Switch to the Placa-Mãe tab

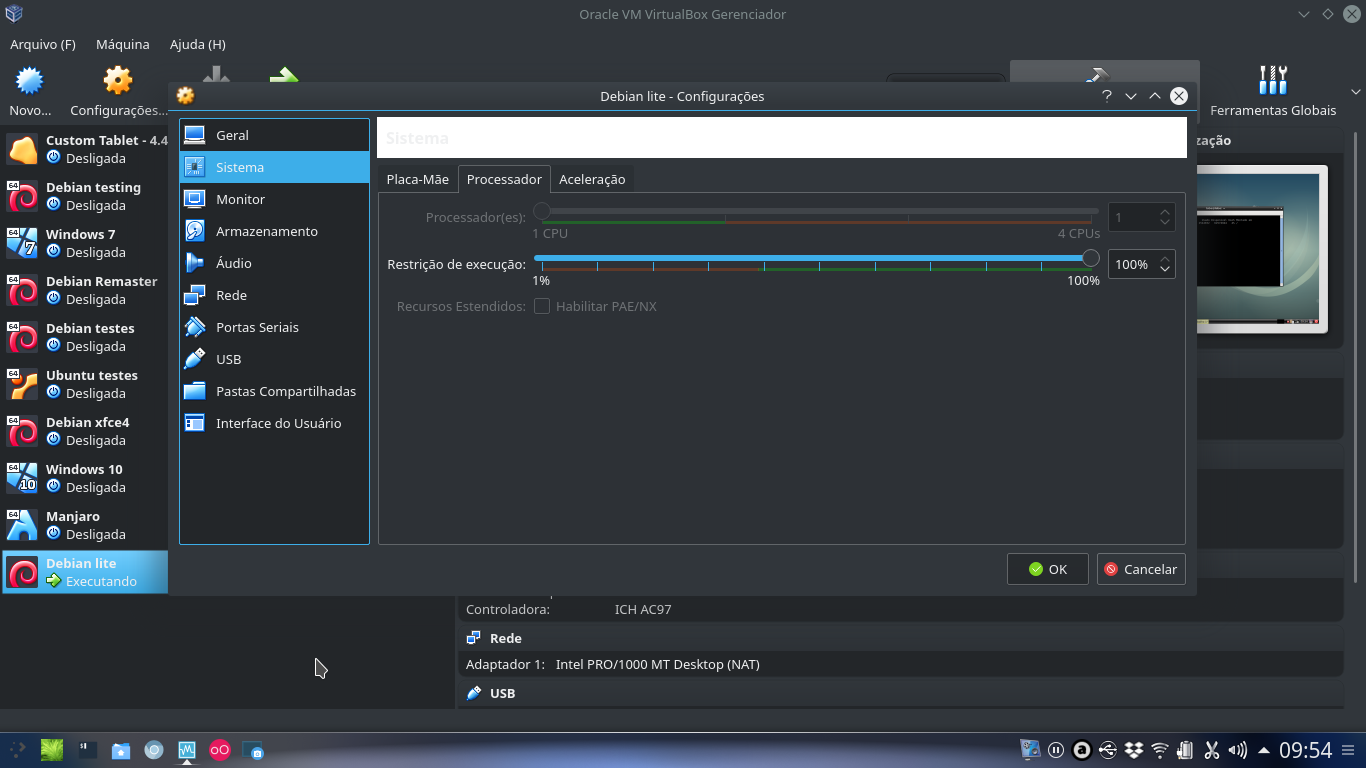(417, 179)
